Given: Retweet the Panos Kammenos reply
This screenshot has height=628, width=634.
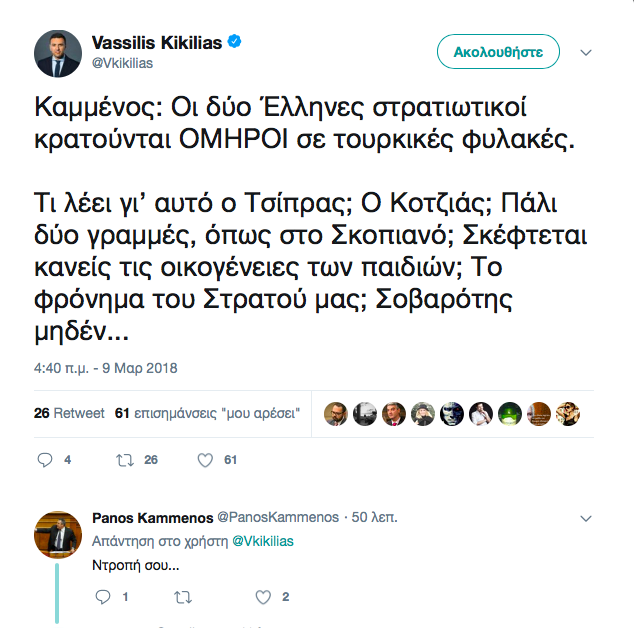Looking at the screenshot, I should (183, 597).
